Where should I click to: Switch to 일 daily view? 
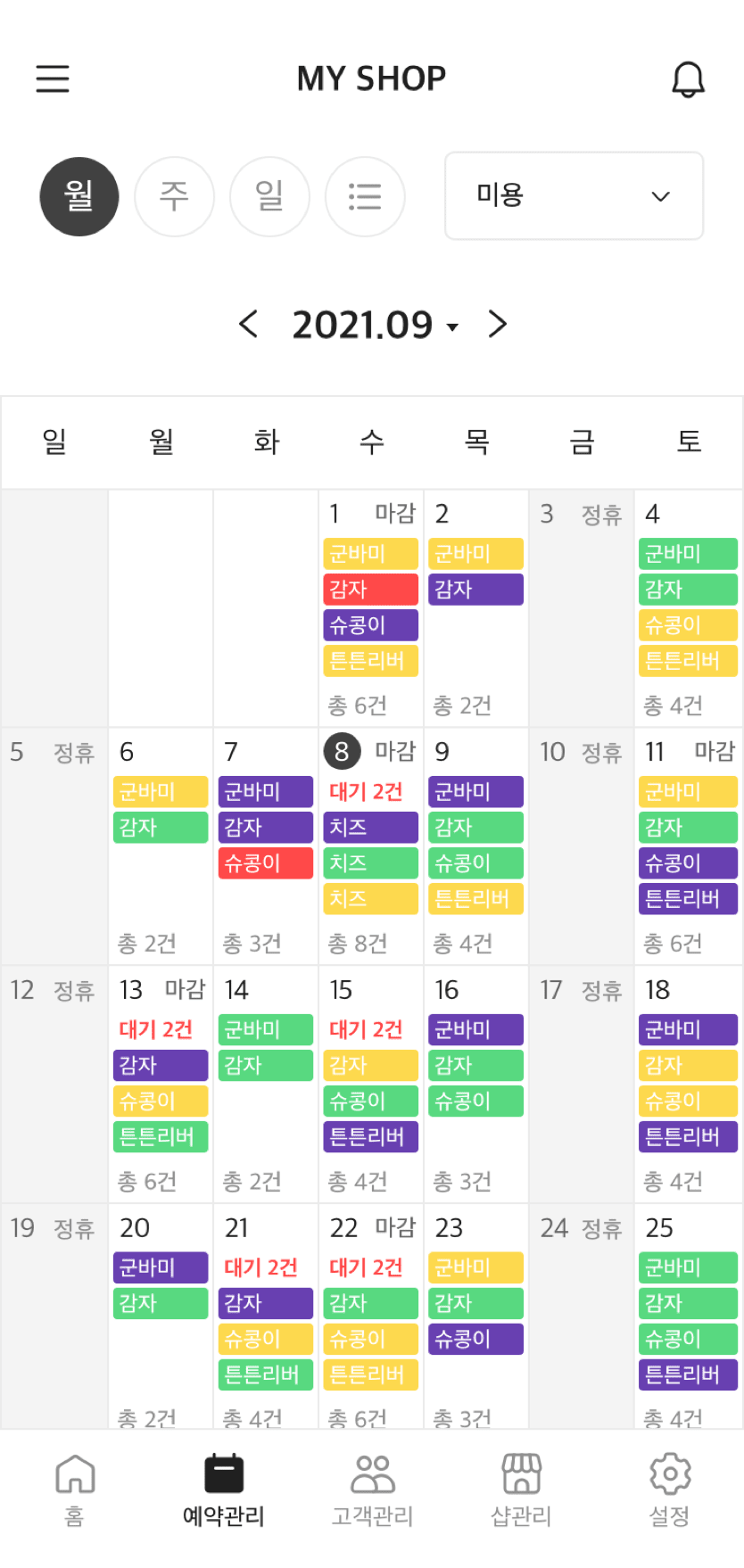(x=269, y=197)
